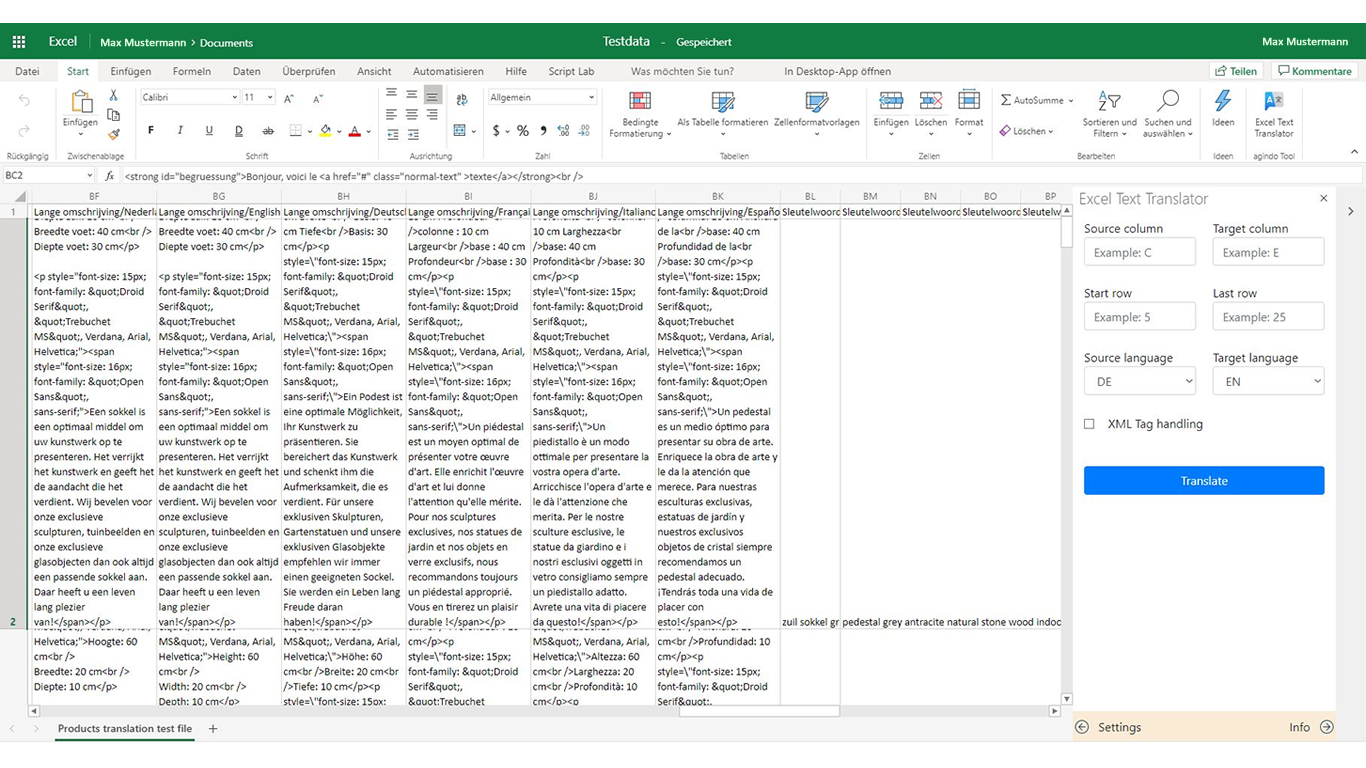The width and height of the screenshot is (1366, 768).
Task: Apply percent number format
Action: tap(522, 131)
